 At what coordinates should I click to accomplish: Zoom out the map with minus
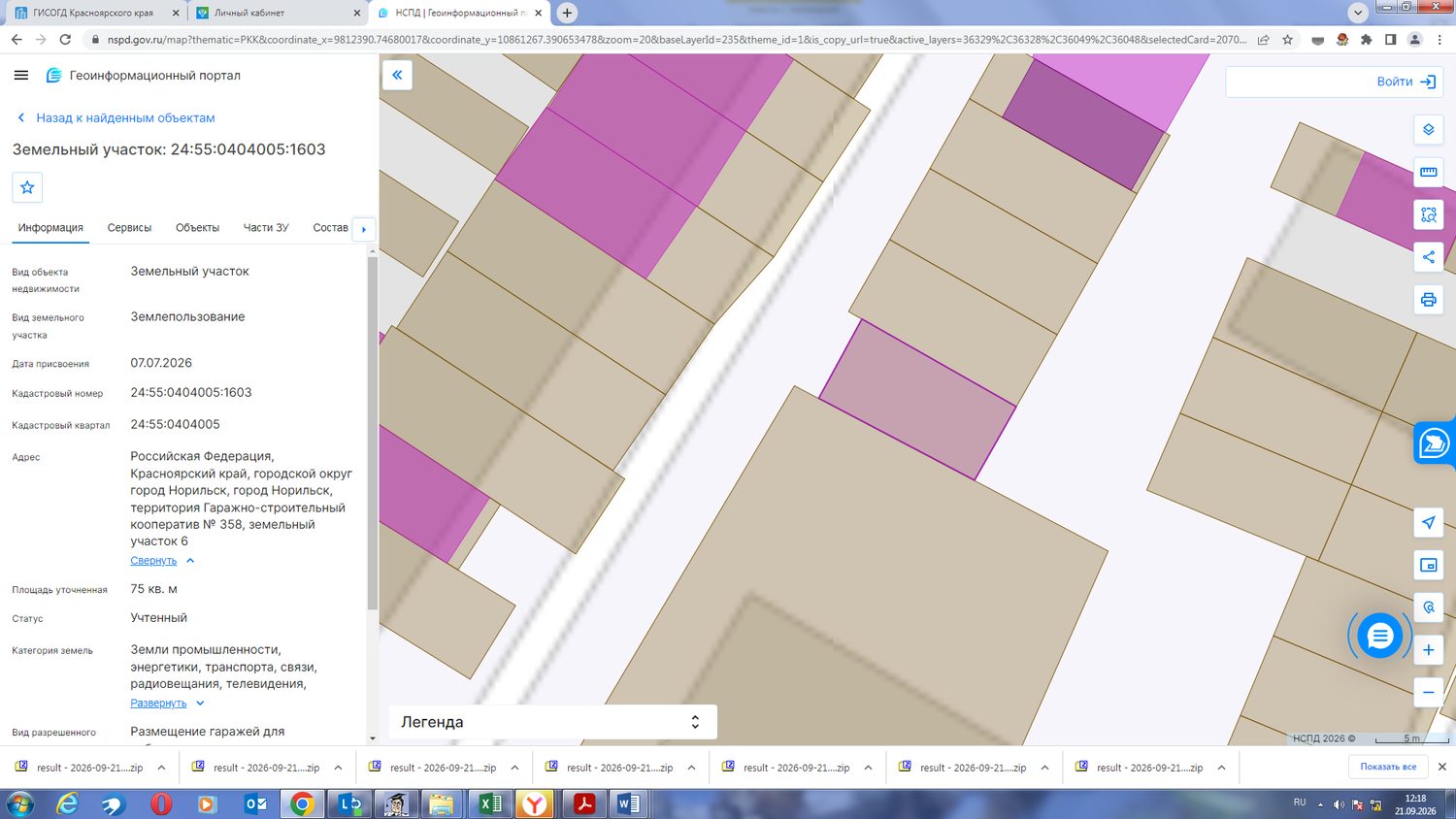click(x=1428, y=692)
